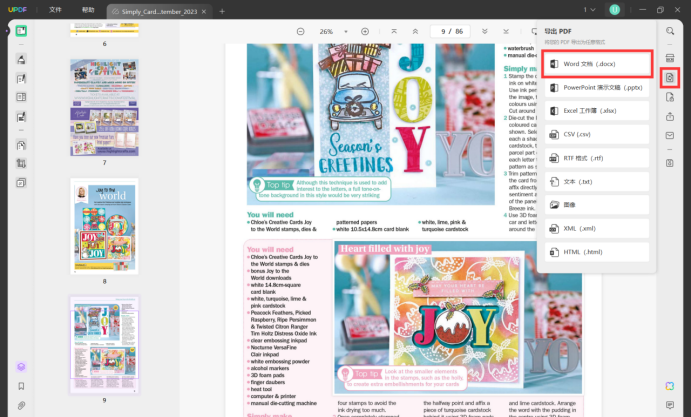The image size is (691, 417).
Task: Select page 9 thumbnail
Action: tap(104, 345)
